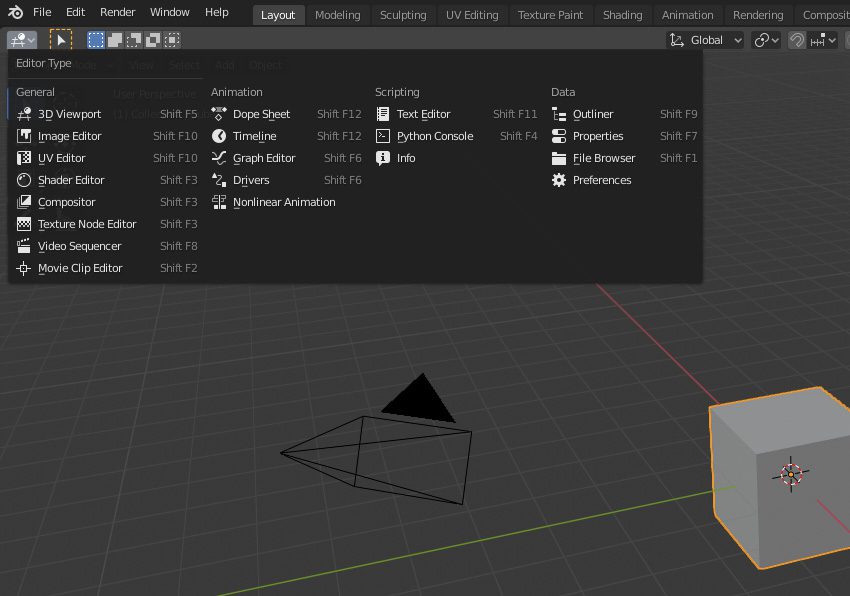Click the Blender logo icon
This screenshot has width=850, height=596.
pyautogui.click(x=15, y=12)
